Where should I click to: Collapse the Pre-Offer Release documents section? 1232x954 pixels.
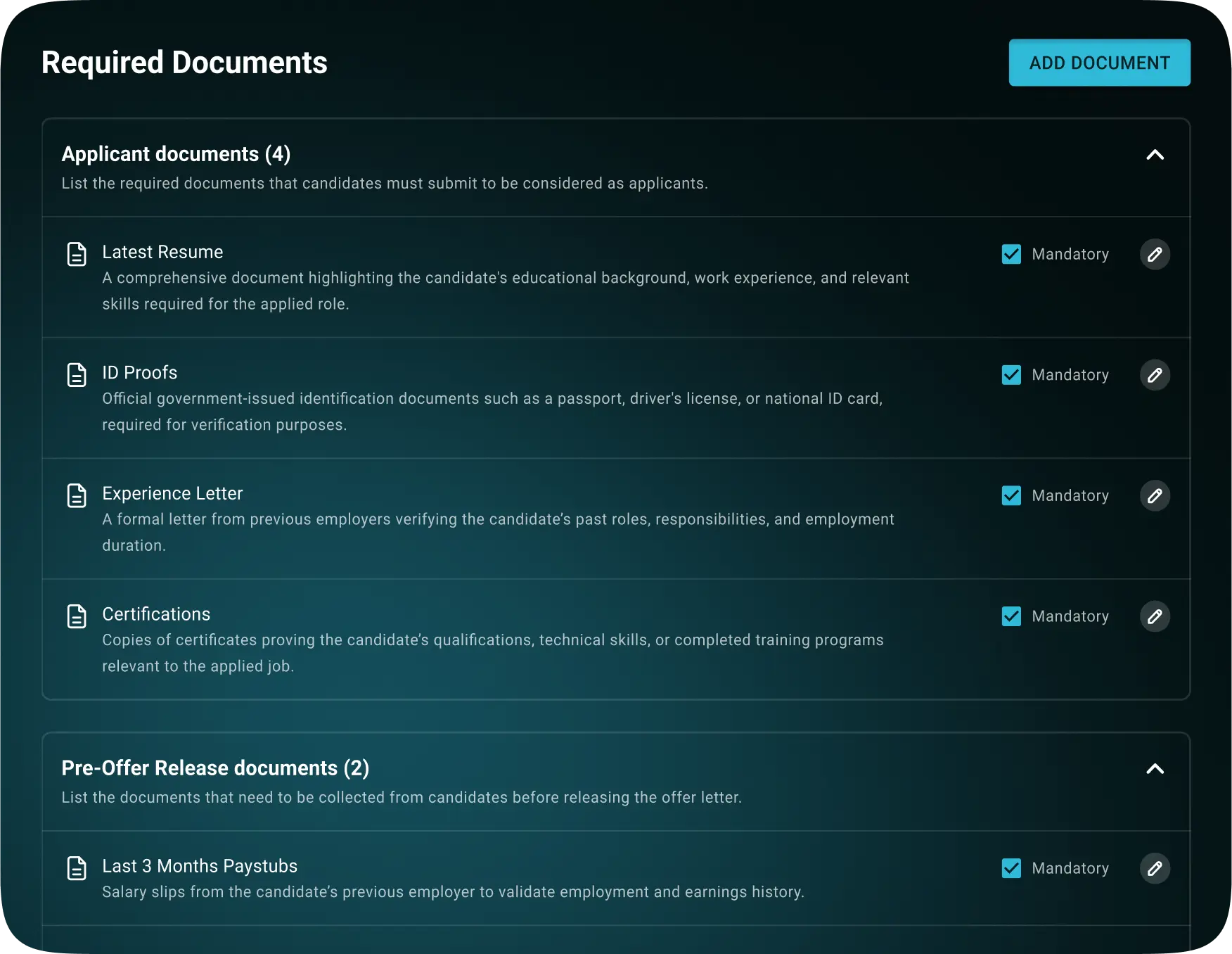pyautogui.click(x=1155, y=769)
